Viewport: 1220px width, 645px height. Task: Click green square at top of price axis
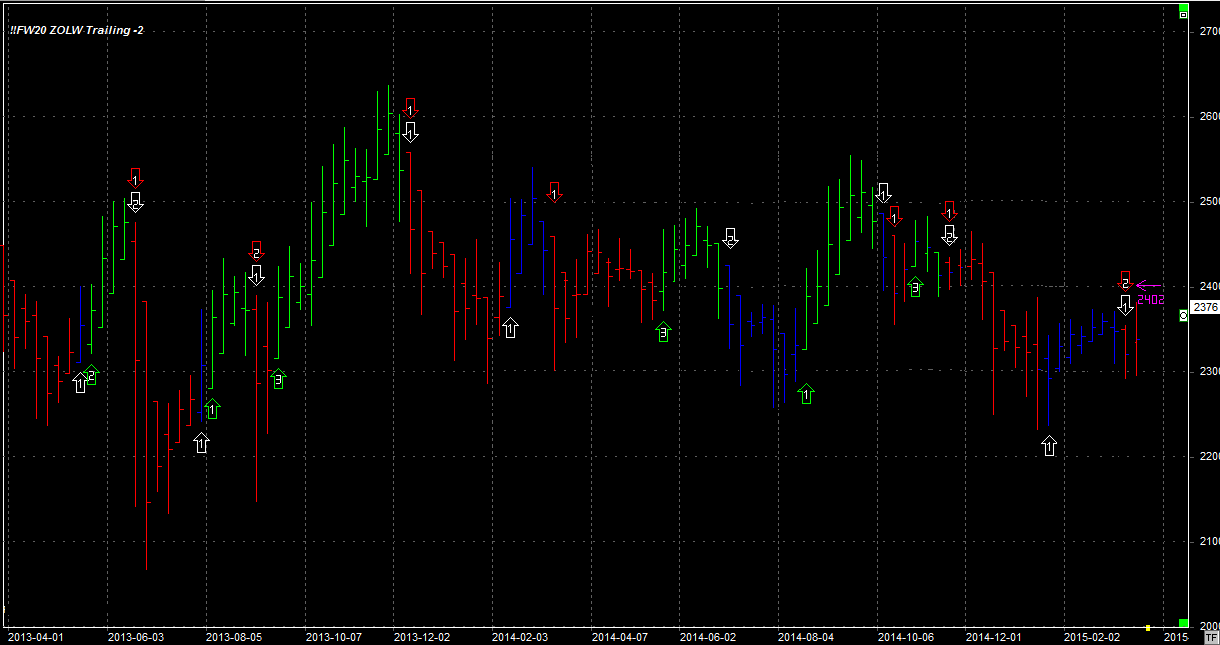click(1183, 12)
